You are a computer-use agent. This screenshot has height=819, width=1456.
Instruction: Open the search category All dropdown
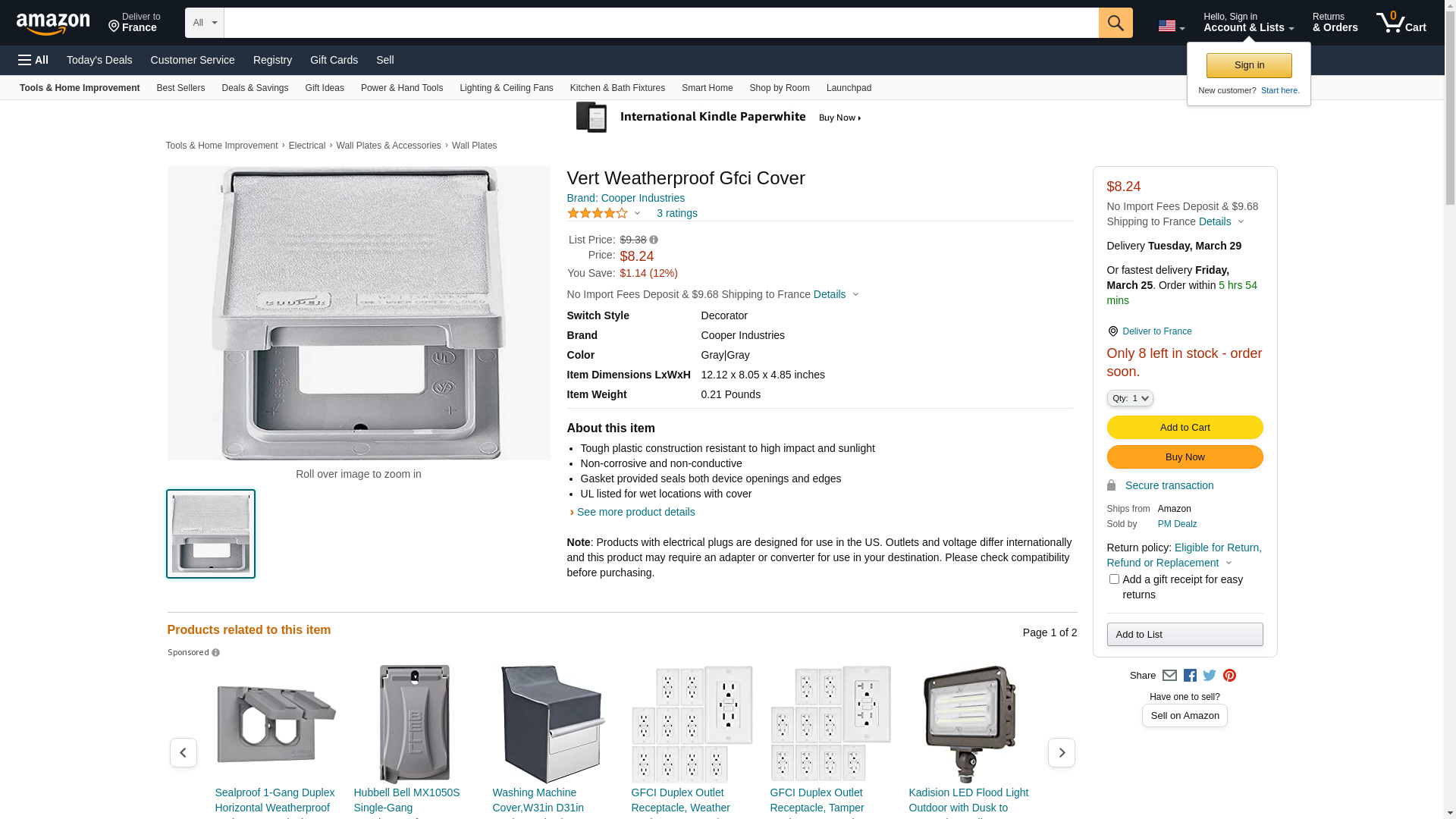click(x=204, y=23)
